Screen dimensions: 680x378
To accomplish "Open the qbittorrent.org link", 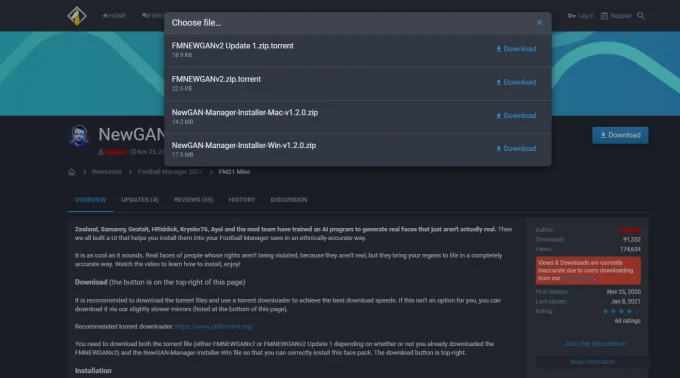I will point(214,326).
